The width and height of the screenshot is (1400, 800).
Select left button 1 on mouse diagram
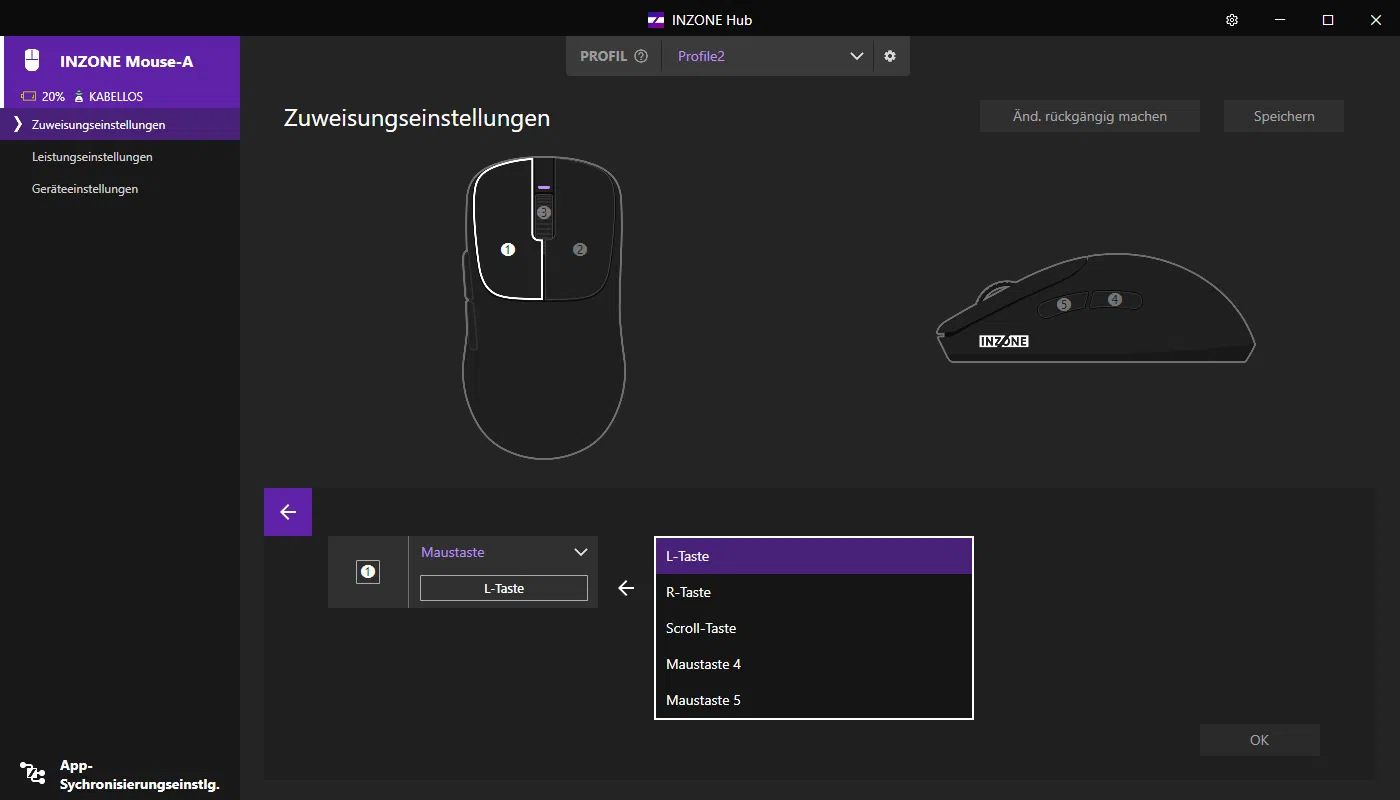[x=508, y=249]
